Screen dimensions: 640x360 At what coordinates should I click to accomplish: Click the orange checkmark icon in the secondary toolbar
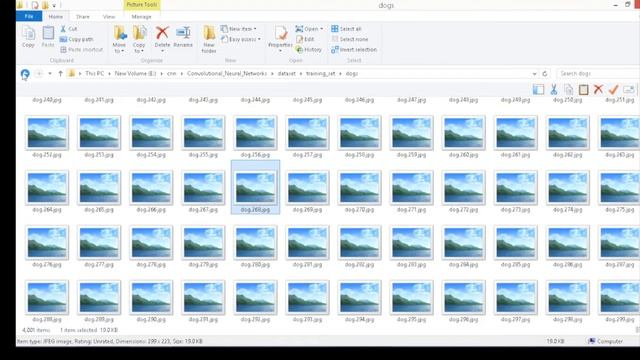click(613, 89)
